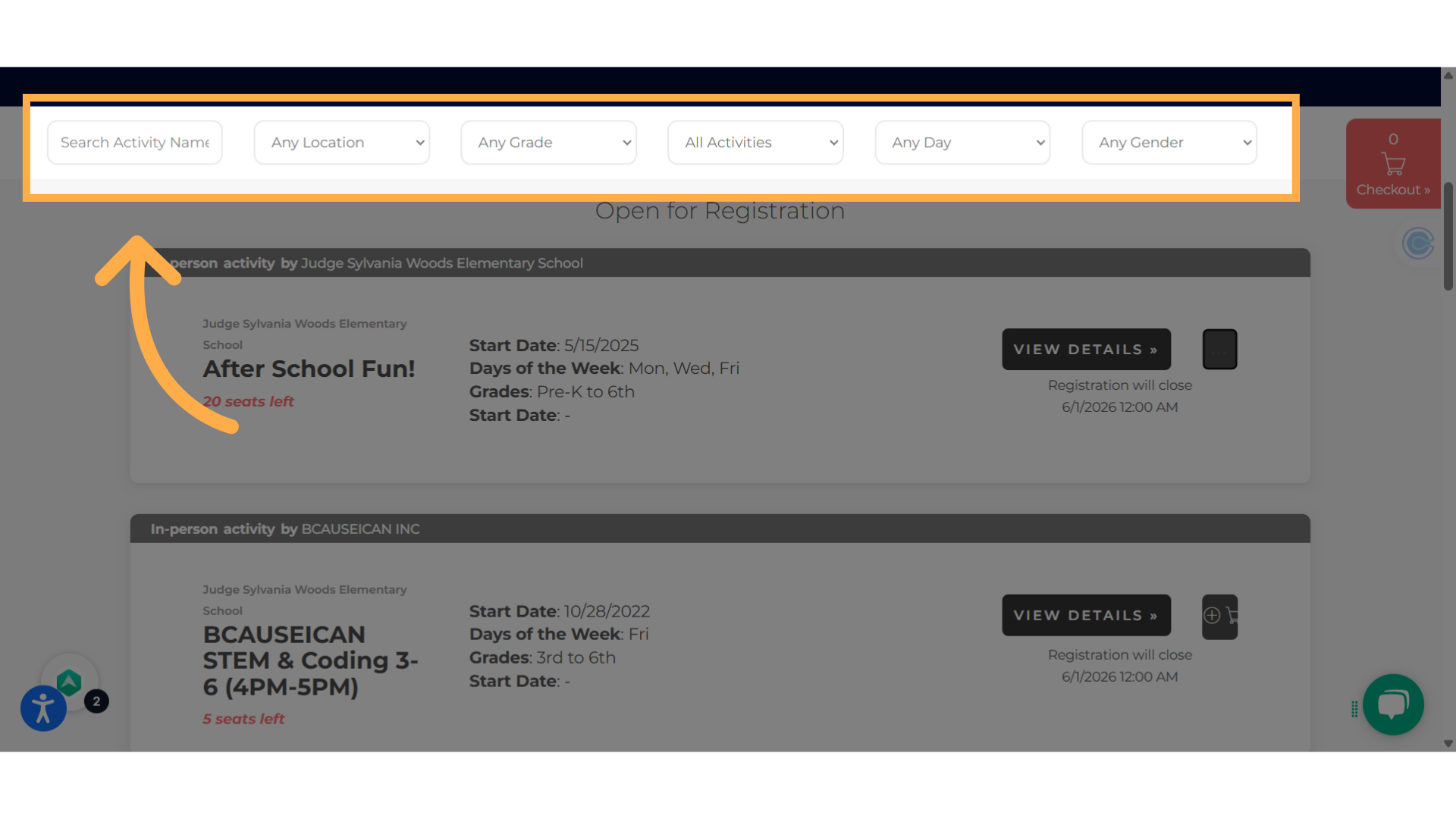The image size is (1456, 819).
Task: Open the Any Day dropdown
Action: (x=962, y=143)
